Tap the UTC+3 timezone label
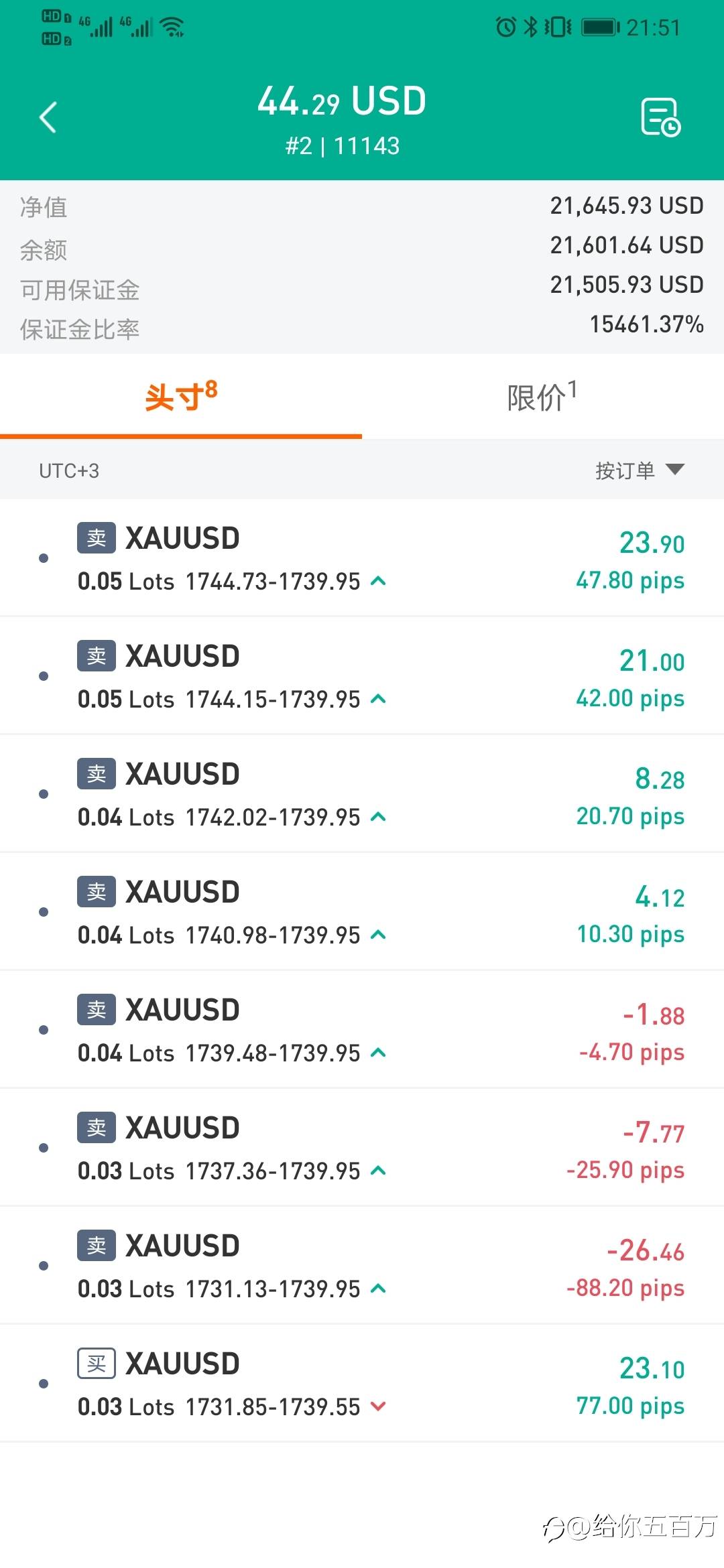Screen dimensions: 724x1568 pyautogui.click(x=69, y=471)
